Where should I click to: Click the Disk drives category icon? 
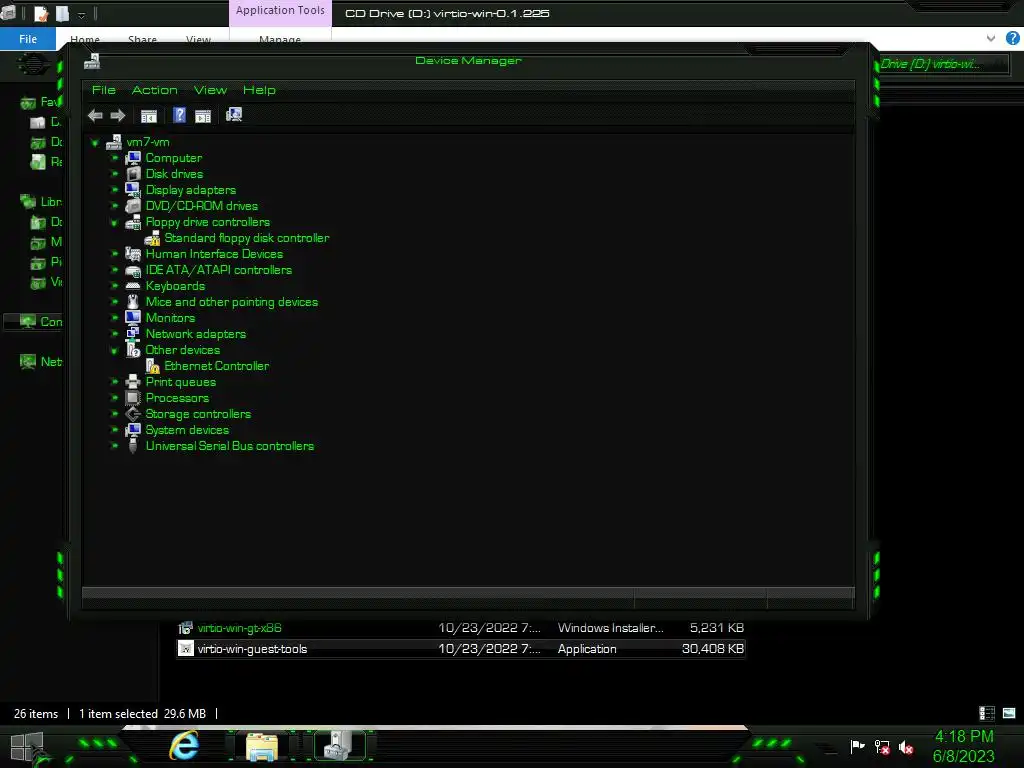[x=133, y=174]
